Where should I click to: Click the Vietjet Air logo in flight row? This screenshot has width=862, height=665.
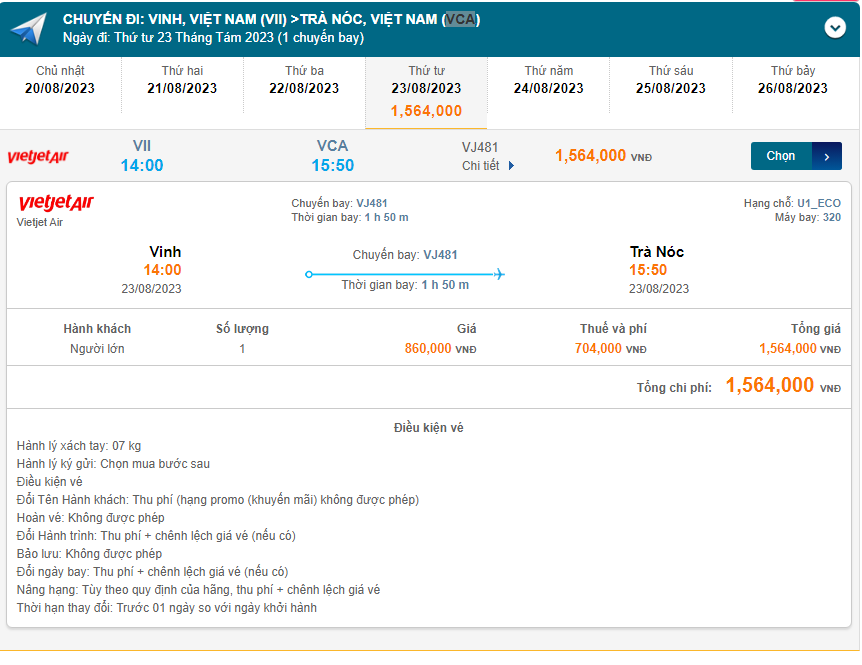pyautogui.click(x=38, y=157)
